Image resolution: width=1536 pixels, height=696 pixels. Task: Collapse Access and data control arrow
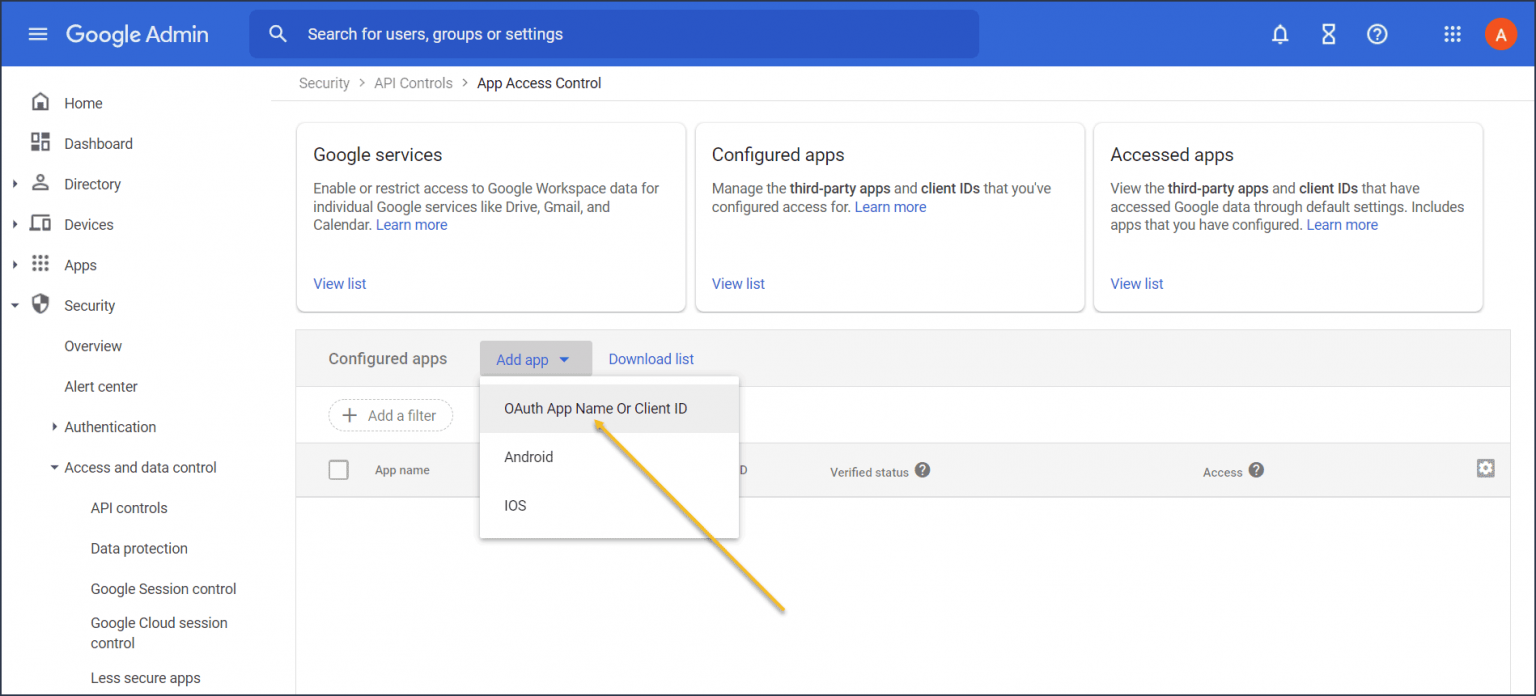[x=54, y=467]
